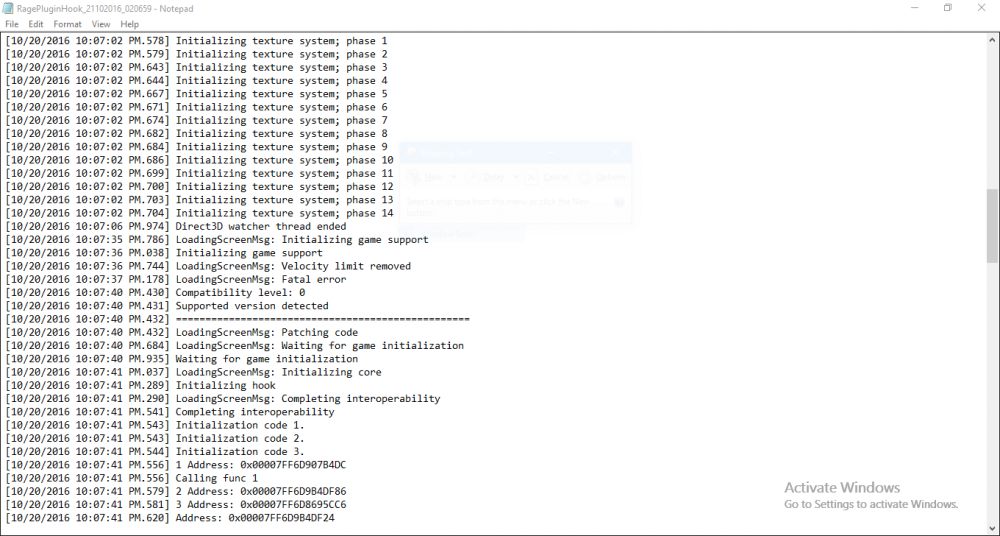
Task: Click the '3 Address: 0x00007FF6D8695CC6' line
Action: [x=176, y=505]
